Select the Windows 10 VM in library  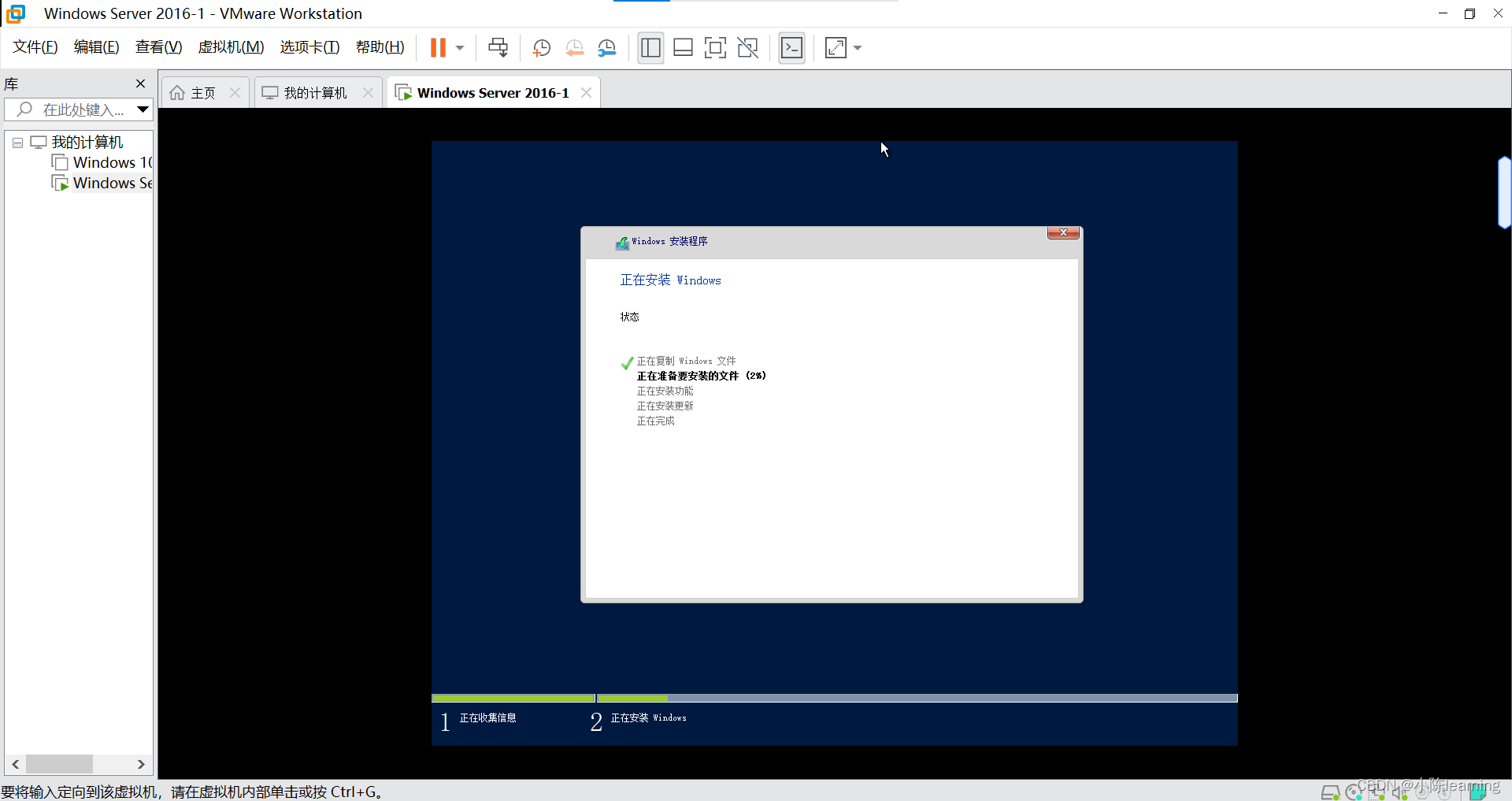pyautogui.click(x=112, y=163)
